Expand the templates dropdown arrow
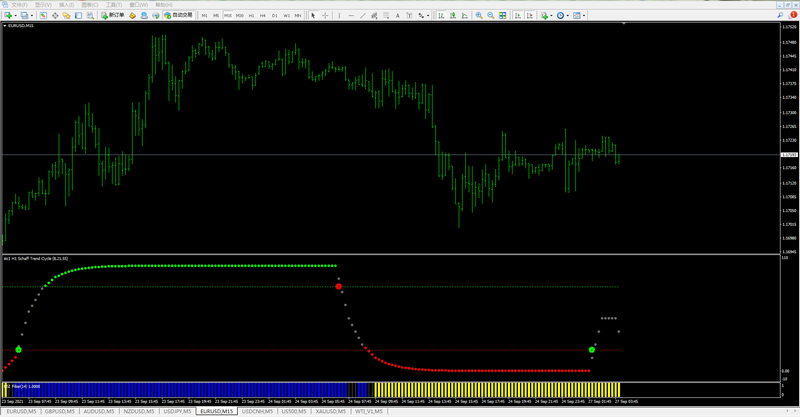The height and width of the screenshot is (417, 800). [x=584, y=16]
